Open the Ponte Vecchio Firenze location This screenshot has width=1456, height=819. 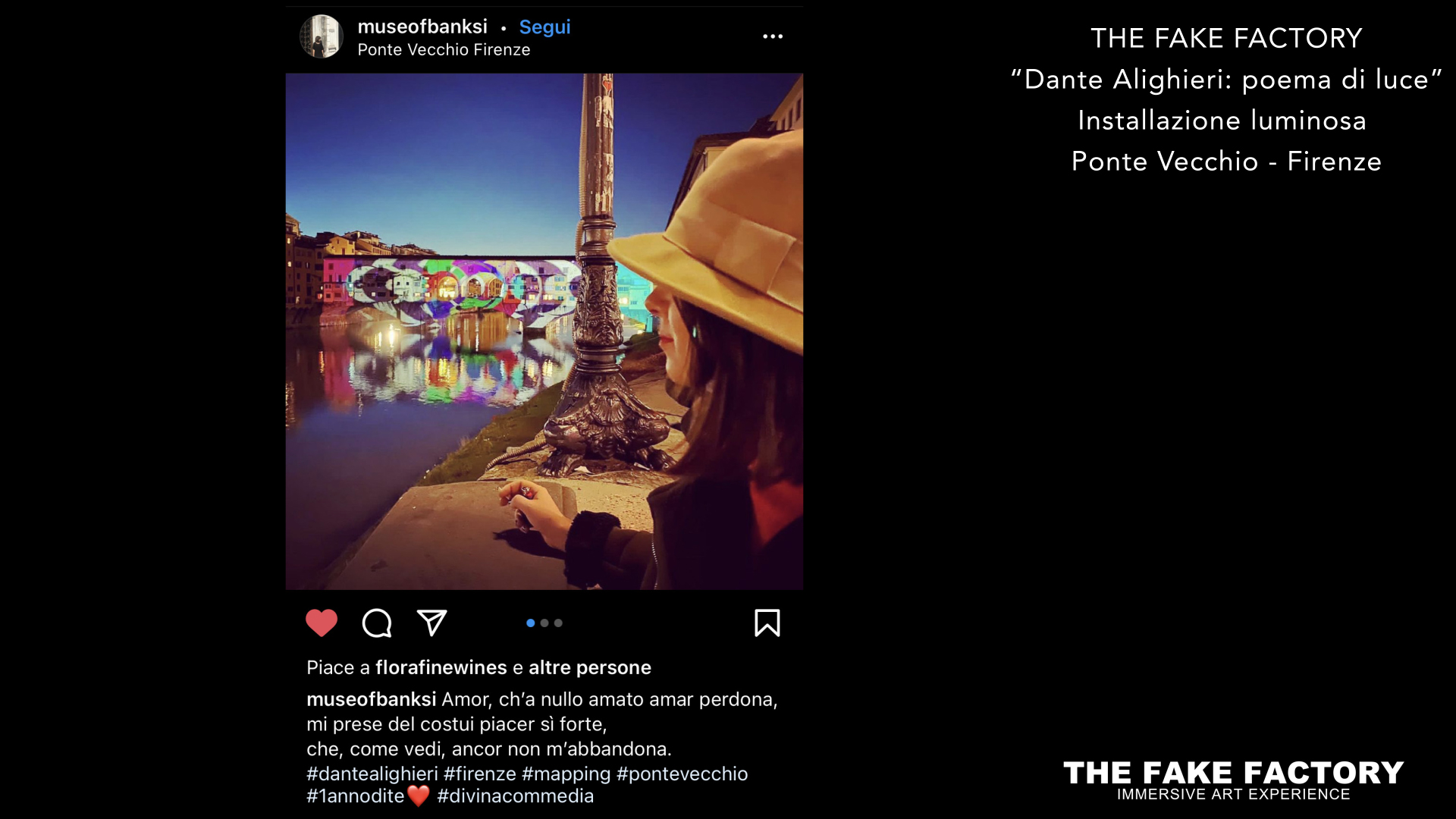point(444,50)
